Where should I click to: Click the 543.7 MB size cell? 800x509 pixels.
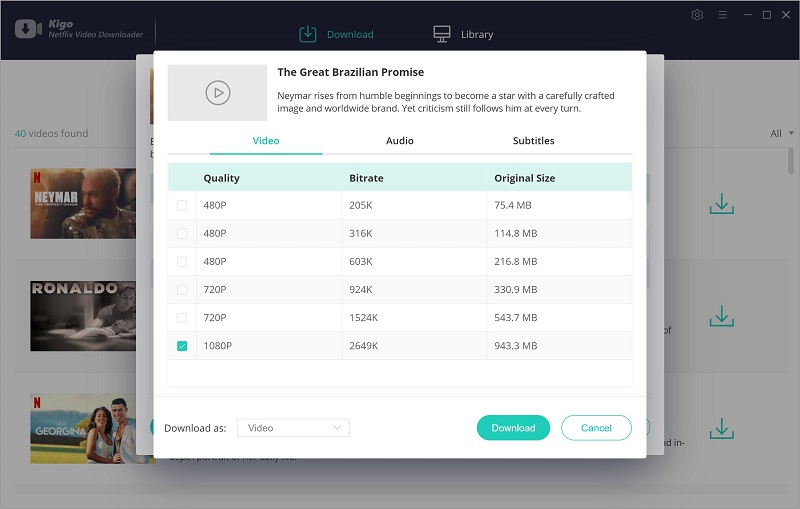tap(515, 318)
